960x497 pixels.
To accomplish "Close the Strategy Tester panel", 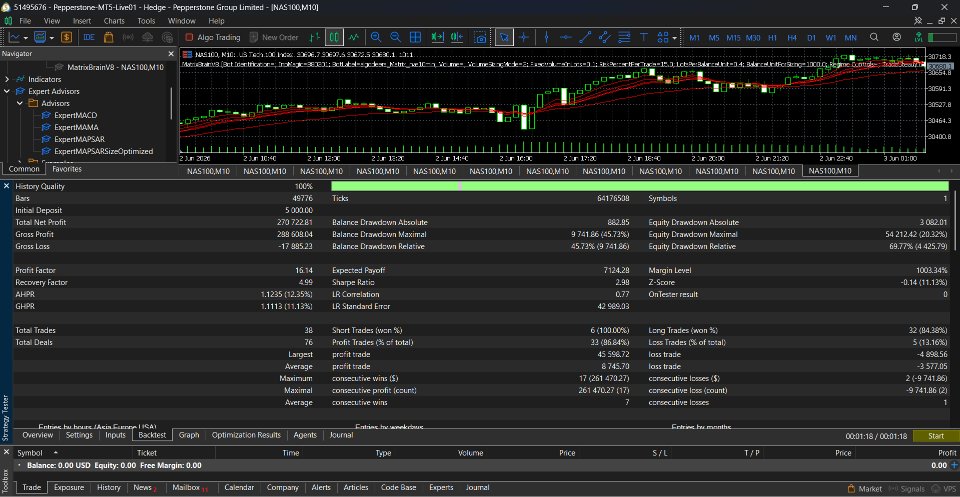I will [6, 185].
